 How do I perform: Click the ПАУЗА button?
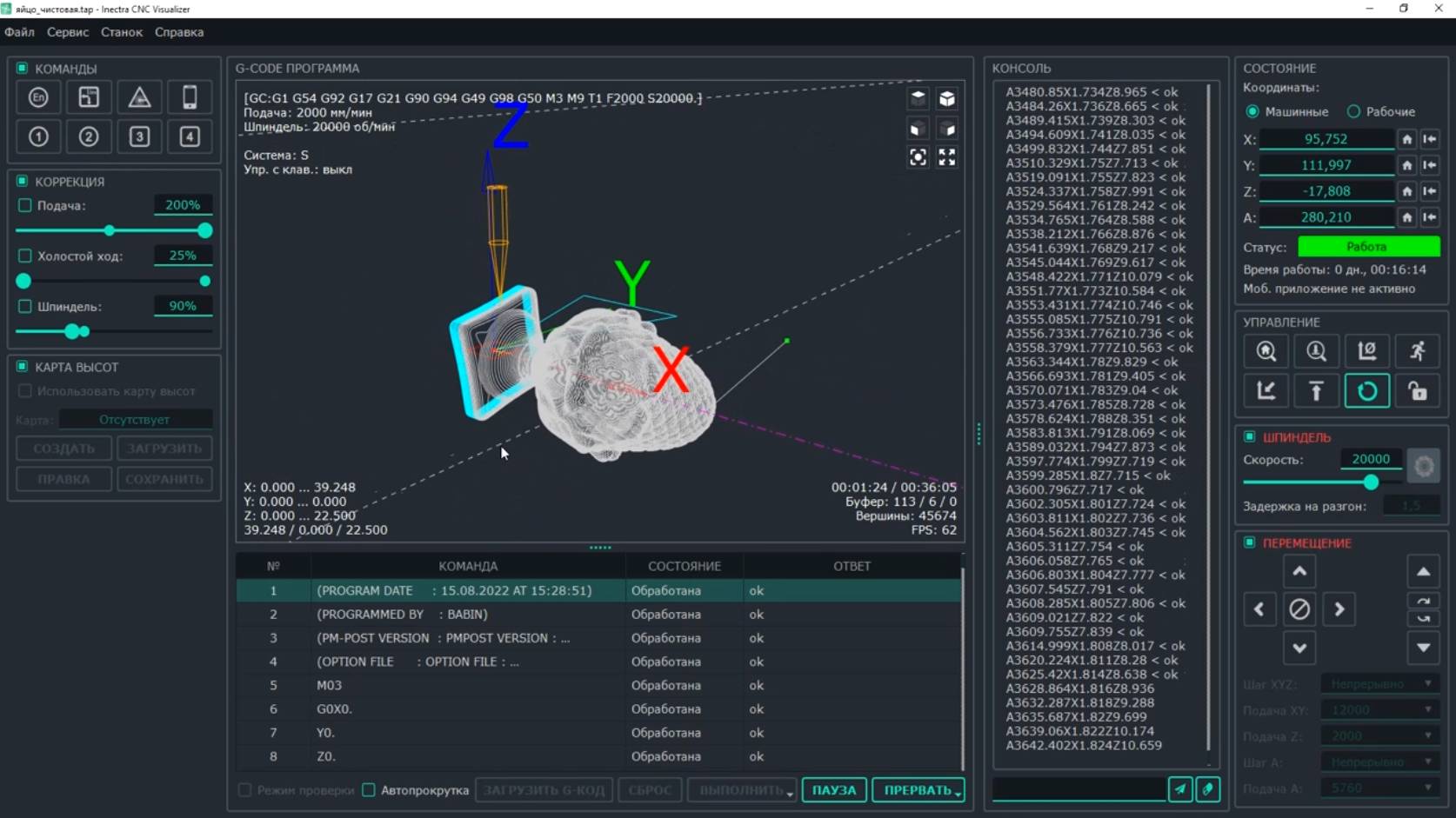click(x=832, y=790)
